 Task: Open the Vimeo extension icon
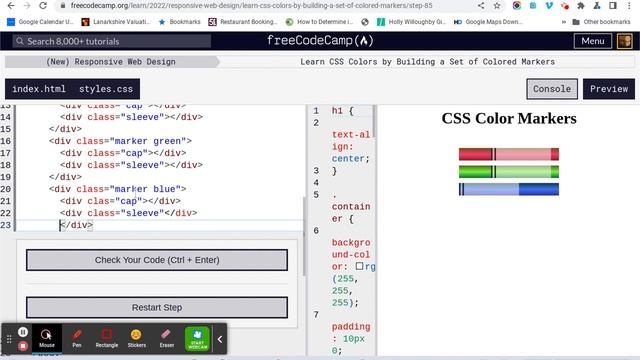click(x=549, y=6)
